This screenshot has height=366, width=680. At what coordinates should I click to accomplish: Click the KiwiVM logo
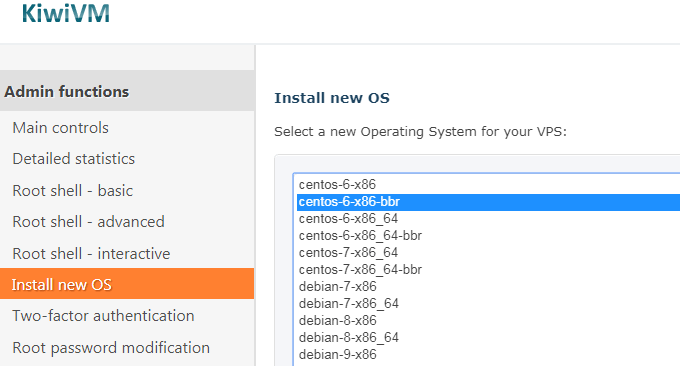click(65, 13)
